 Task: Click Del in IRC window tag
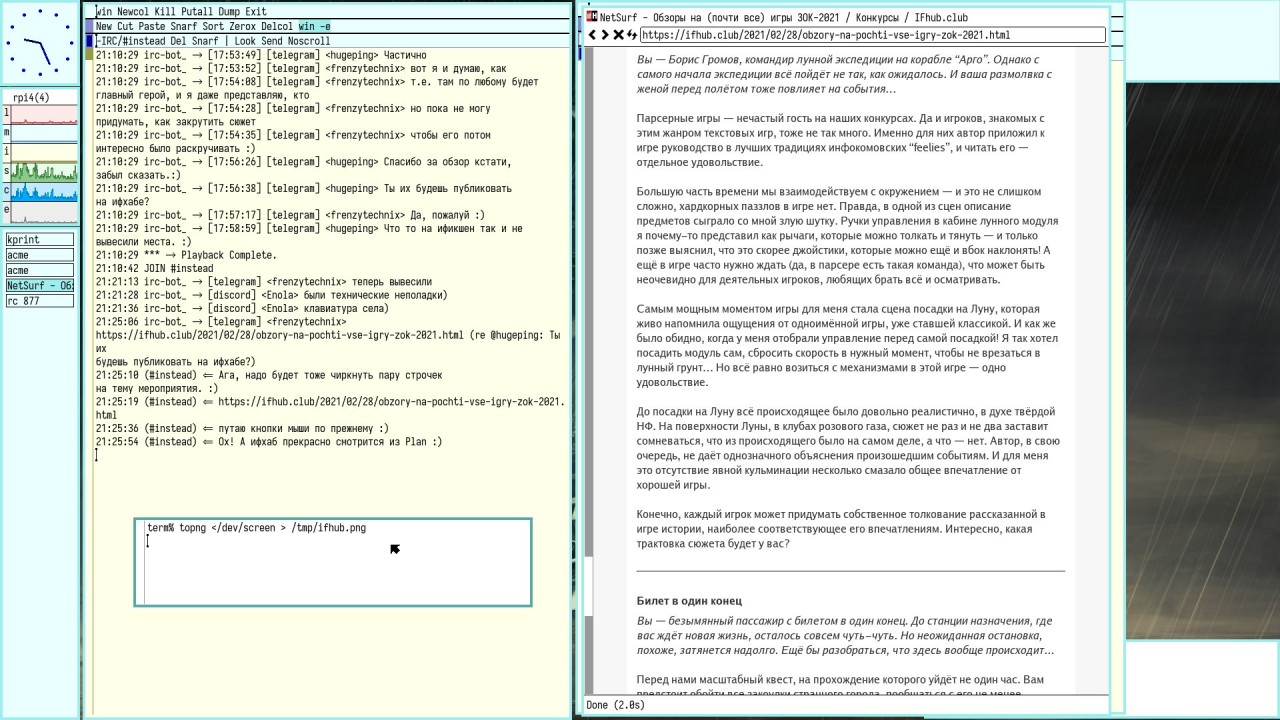[x=179, y=41]
